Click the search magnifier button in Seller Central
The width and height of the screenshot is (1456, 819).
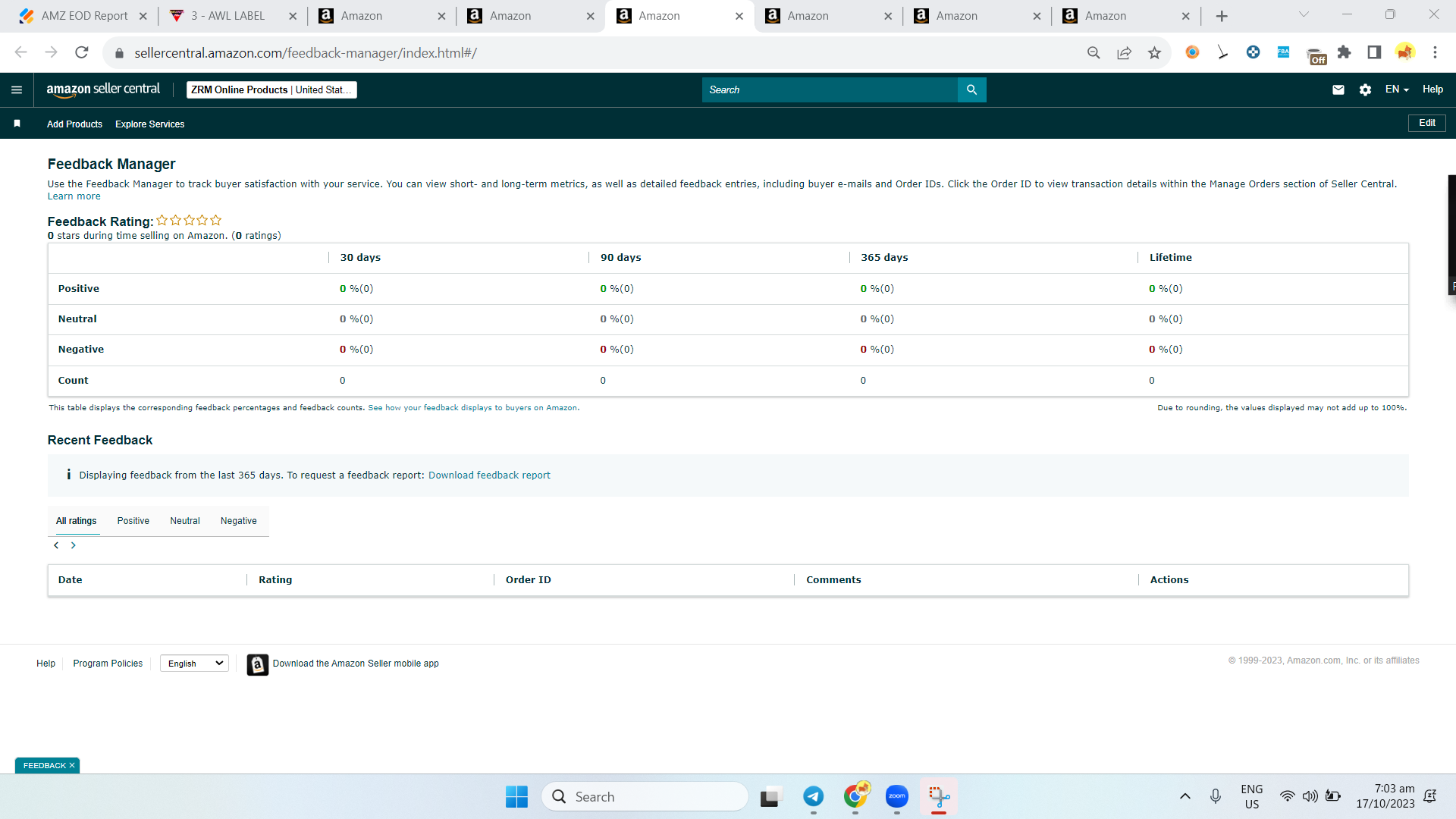(971, 89)
